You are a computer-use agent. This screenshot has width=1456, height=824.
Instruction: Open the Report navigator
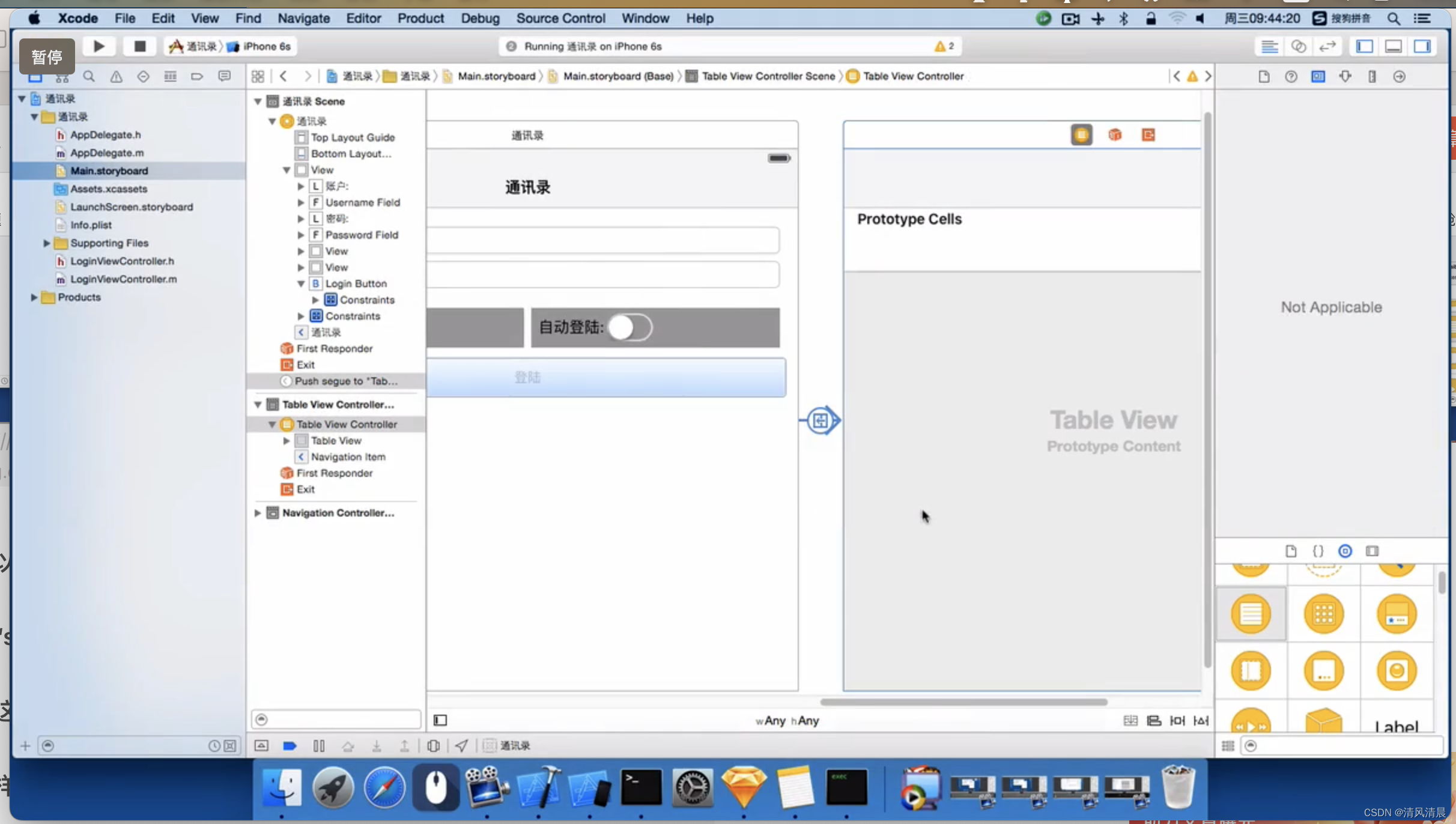224,76
